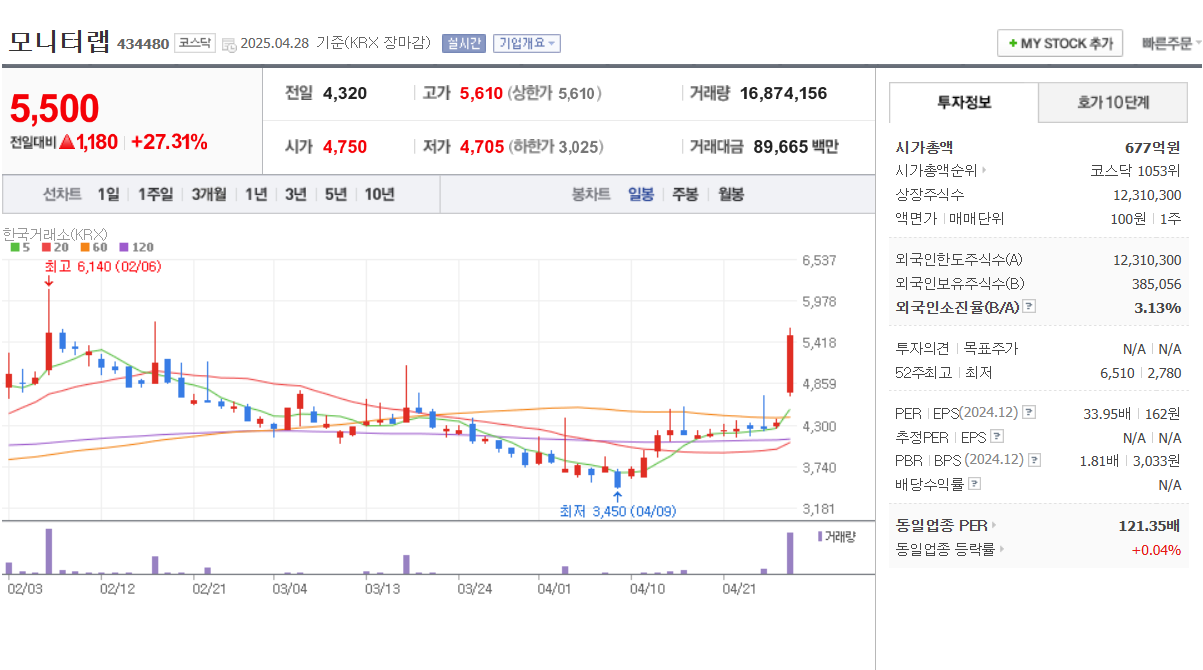The image size is (1203, 670).
Task: Switch to the 호가 10단계 tab
Action: pos(1112,103)
